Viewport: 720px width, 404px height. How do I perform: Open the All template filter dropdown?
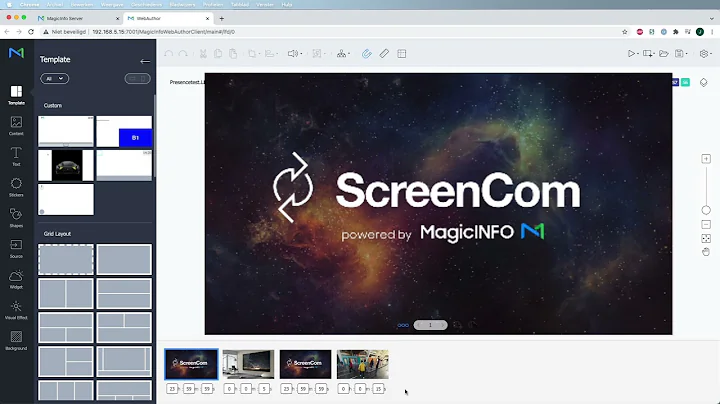click(54, 79)
